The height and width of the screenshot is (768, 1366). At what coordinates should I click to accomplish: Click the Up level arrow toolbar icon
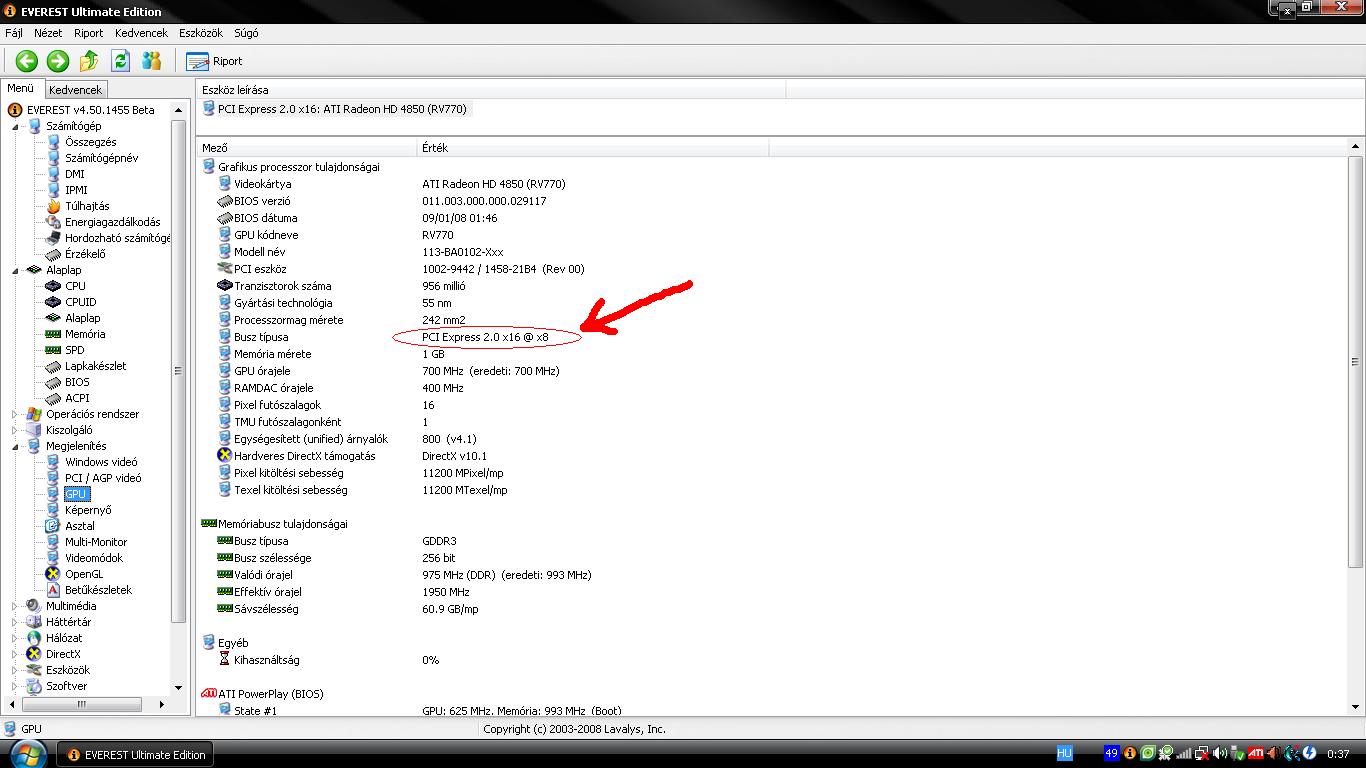coord(89,61)
